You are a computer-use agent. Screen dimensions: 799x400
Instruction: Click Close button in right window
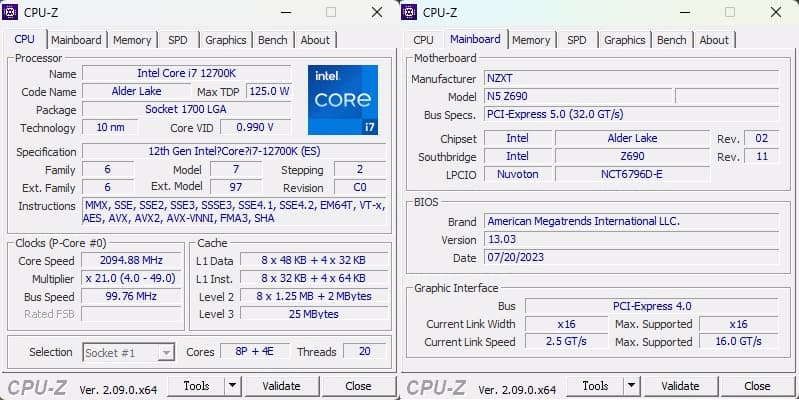(757, 386)
